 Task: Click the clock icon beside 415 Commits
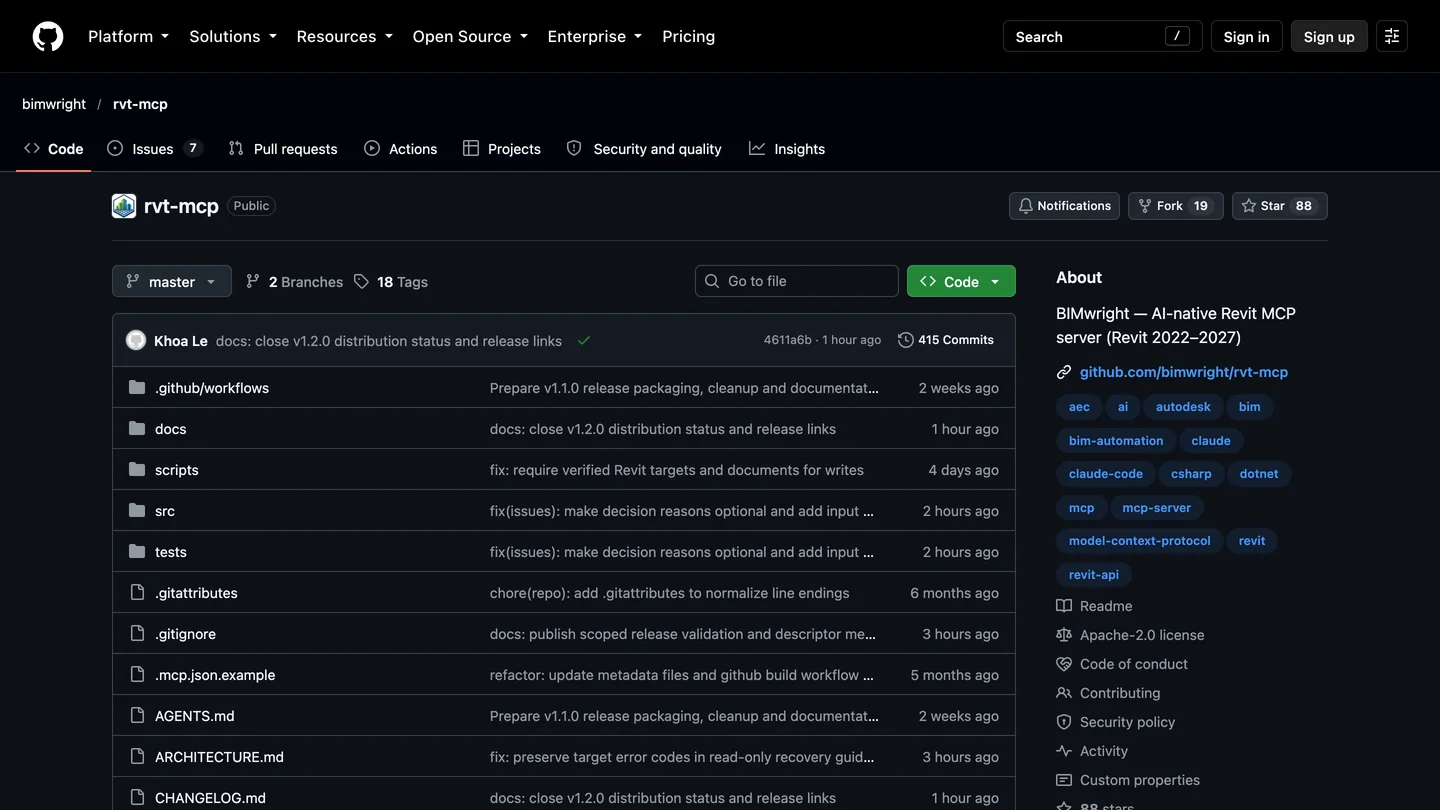click(x=906, y=340)
